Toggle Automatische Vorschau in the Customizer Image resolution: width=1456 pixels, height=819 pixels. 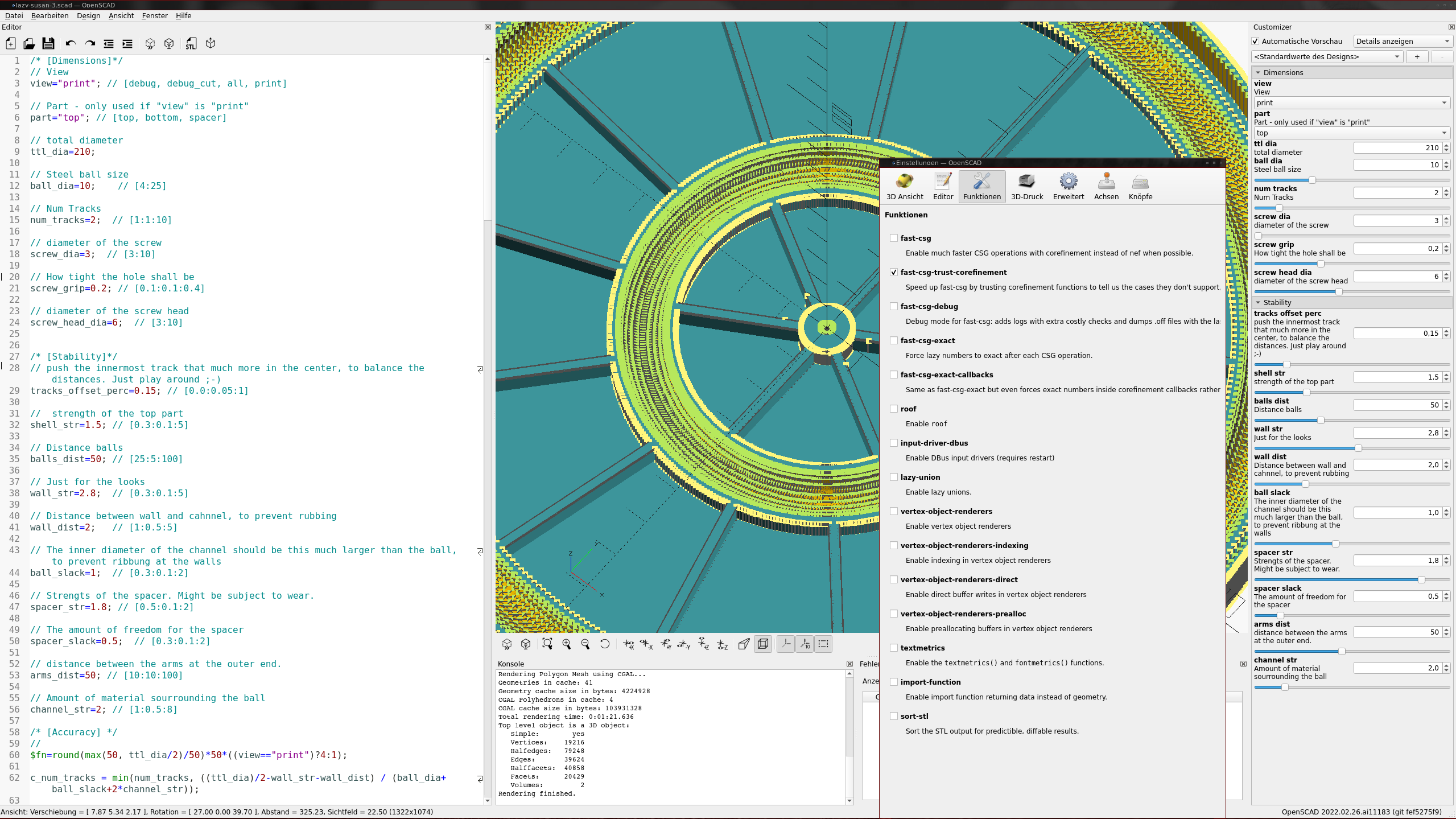tap(1255, 42)
